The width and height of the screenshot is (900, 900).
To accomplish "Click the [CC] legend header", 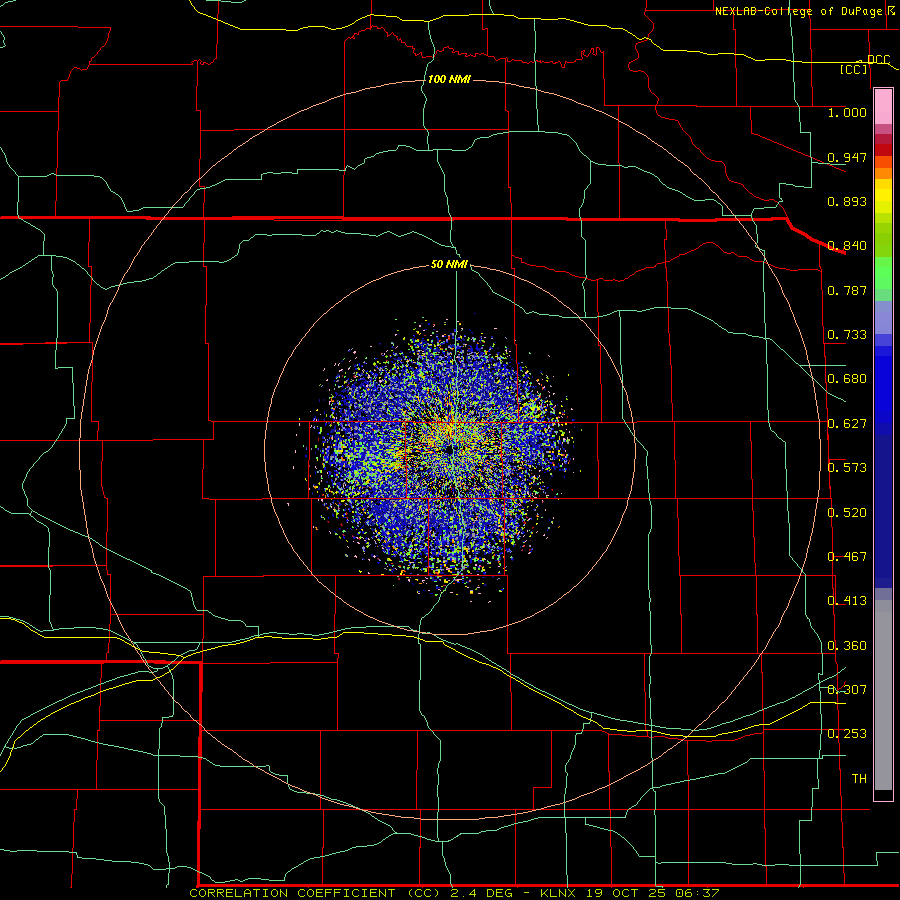I will pyautogui.click(x=854, y=69).
